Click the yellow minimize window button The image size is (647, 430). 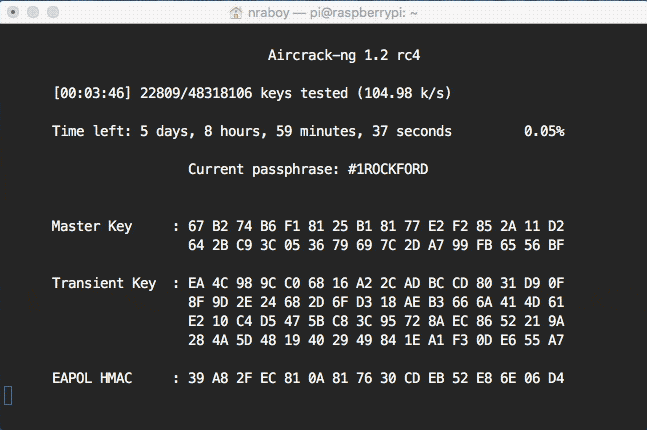pyautogui.click(x=33, y=12)
